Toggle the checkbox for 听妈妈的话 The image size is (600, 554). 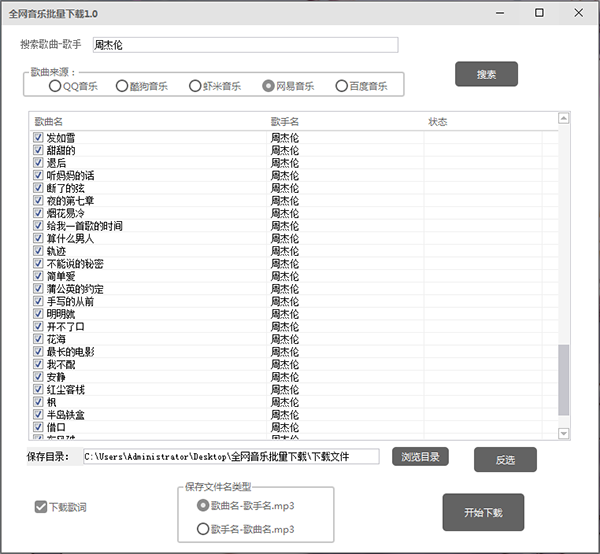click(x=38, y=176)
